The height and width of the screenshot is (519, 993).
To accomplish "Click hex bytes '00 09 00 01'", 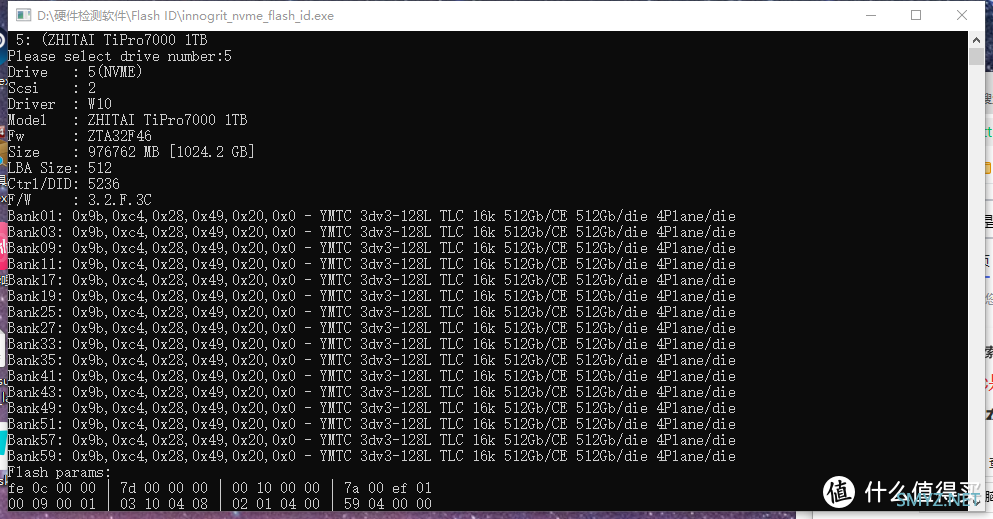I will pos(52,504).
